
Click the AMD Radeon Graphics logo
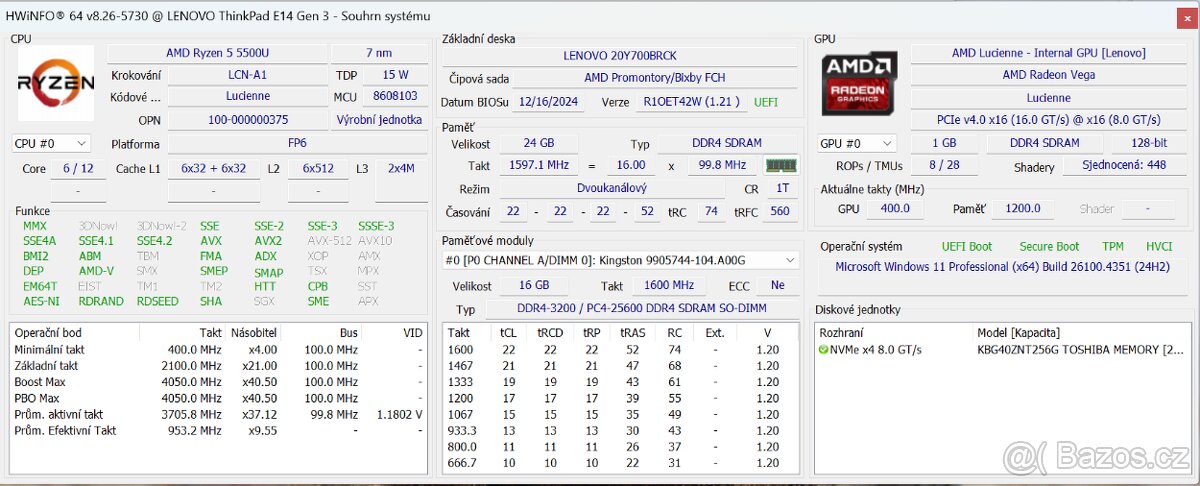[859, 83]
